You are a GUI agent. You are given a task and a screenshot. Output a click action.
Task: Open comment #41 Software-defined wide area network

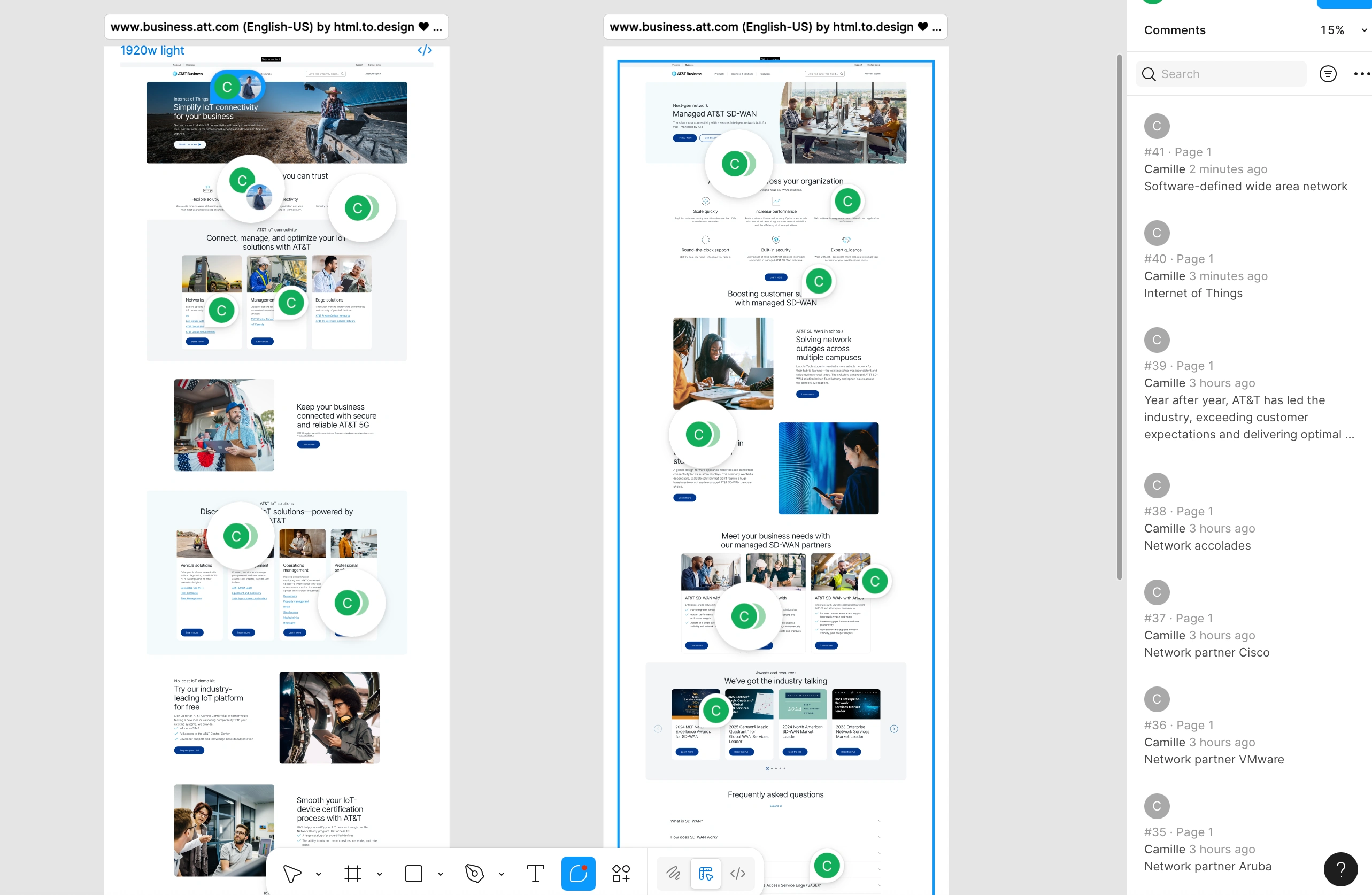[x=1245, y=186]
